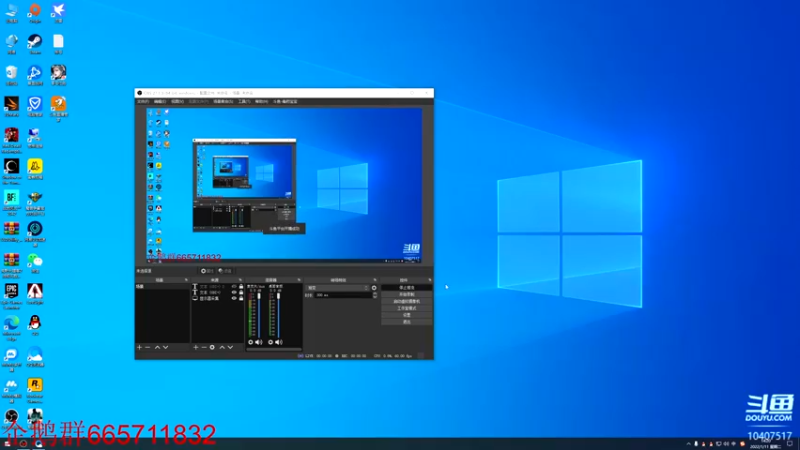This screenshot has height=450, width=800.
Task: Click the settings button in the controls dock
Action: point(407,315)
